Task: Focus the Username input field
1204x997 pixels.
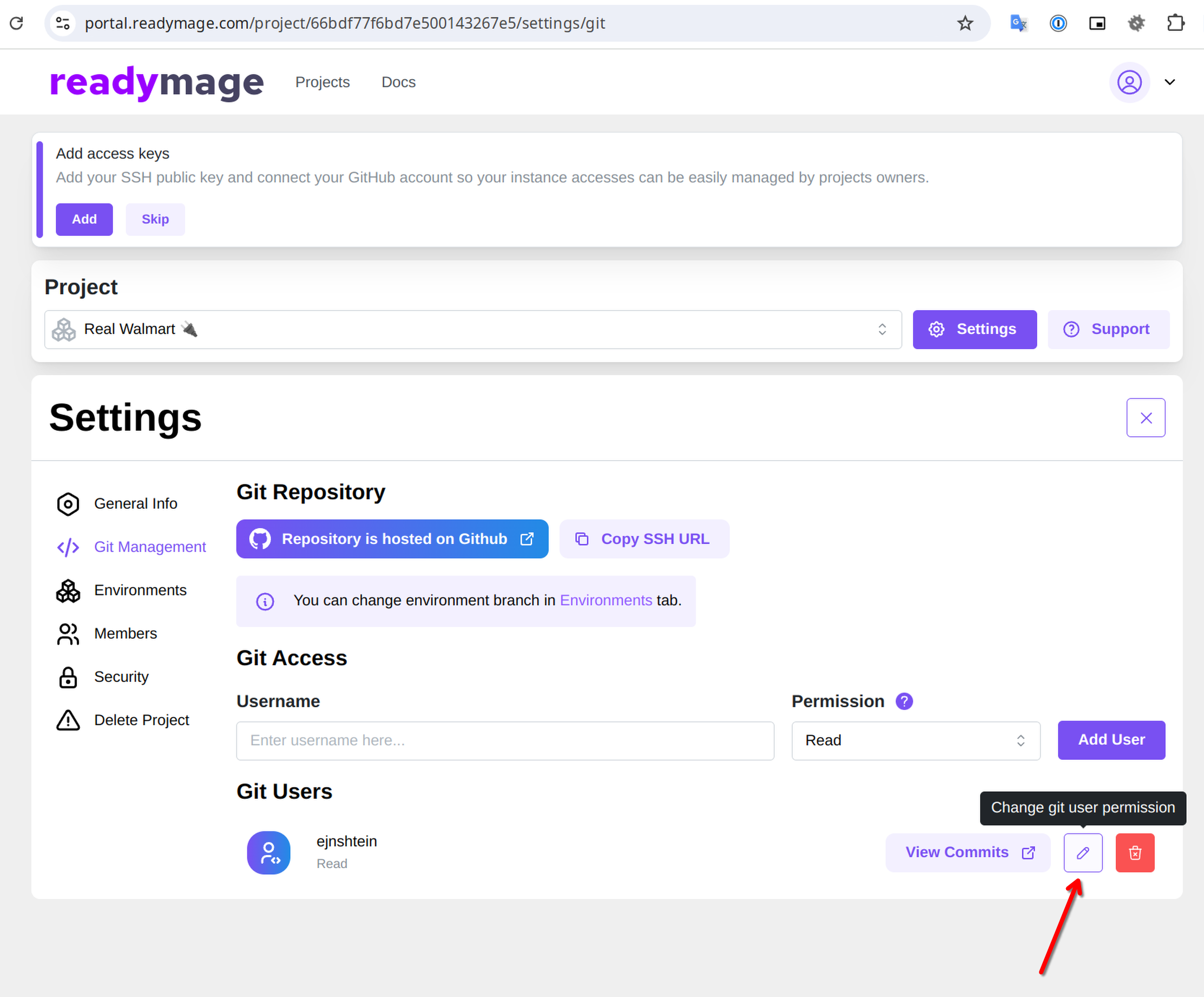Action: tap(504, 740)
